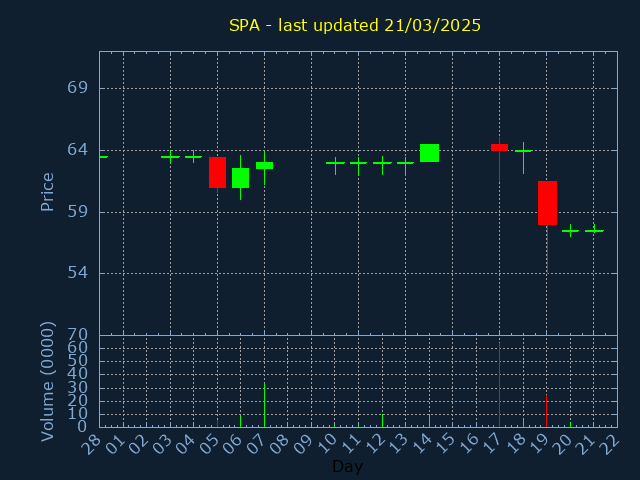This screenshot has width=640, height=480.
Task: Click the green volume bar for day 07
Action: click(x=264, y=404)
